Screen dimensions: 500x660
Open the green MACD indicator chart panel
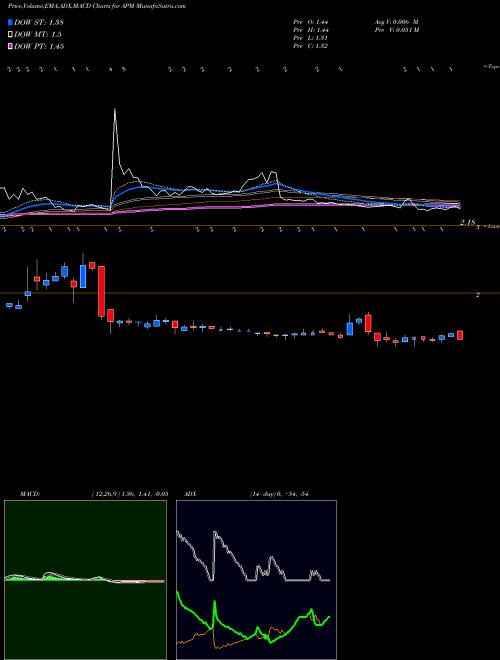[85, 580]
